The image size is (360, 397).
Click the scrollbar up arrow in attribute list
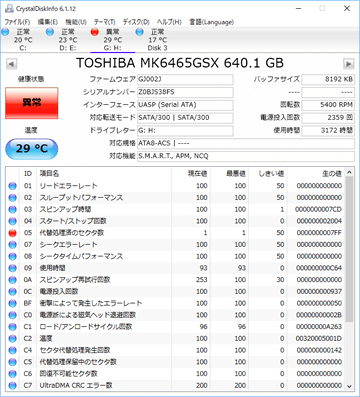(349, 173)
